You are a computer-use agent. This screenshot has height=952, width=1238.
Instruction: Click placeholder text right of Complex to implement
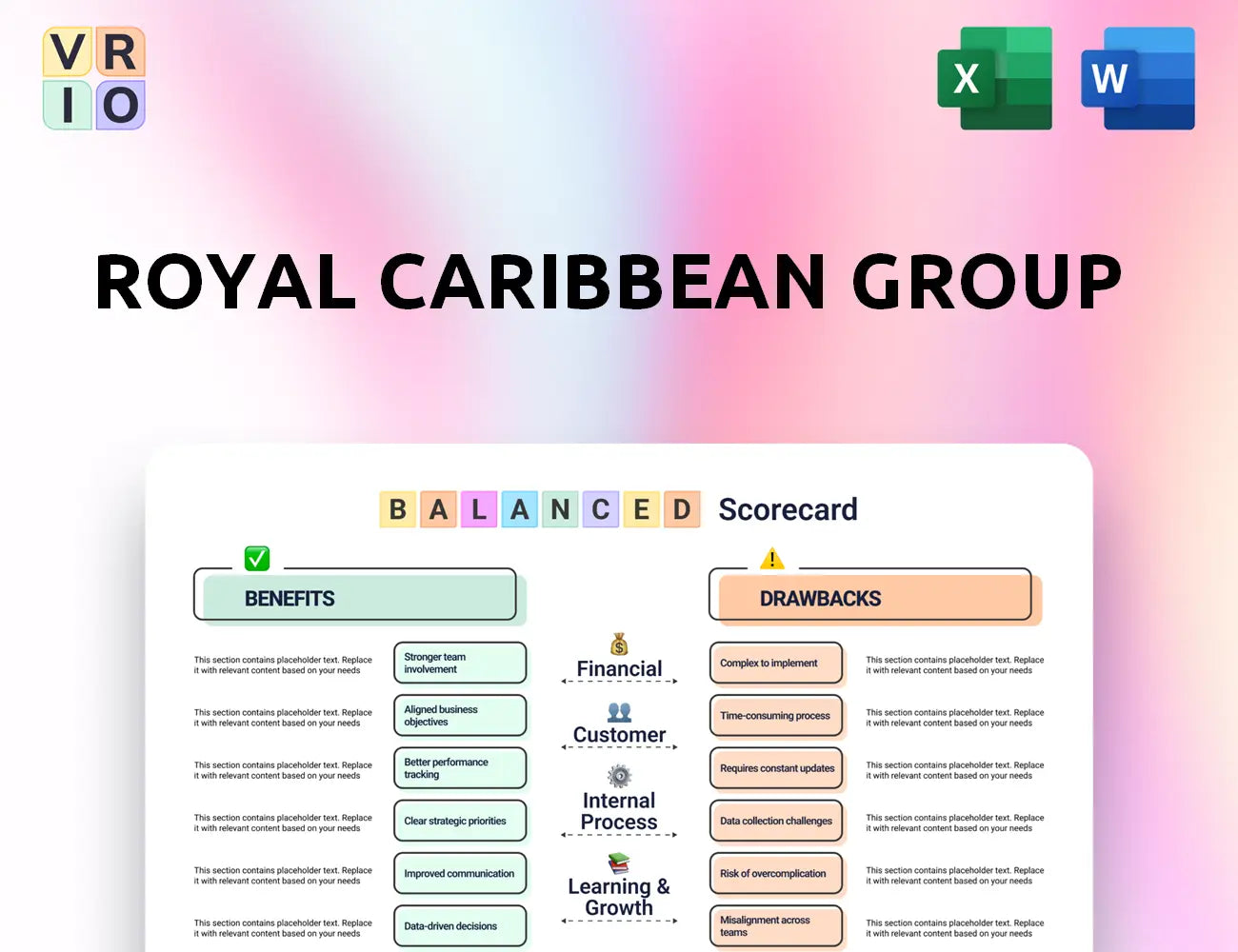coord(954,664)
